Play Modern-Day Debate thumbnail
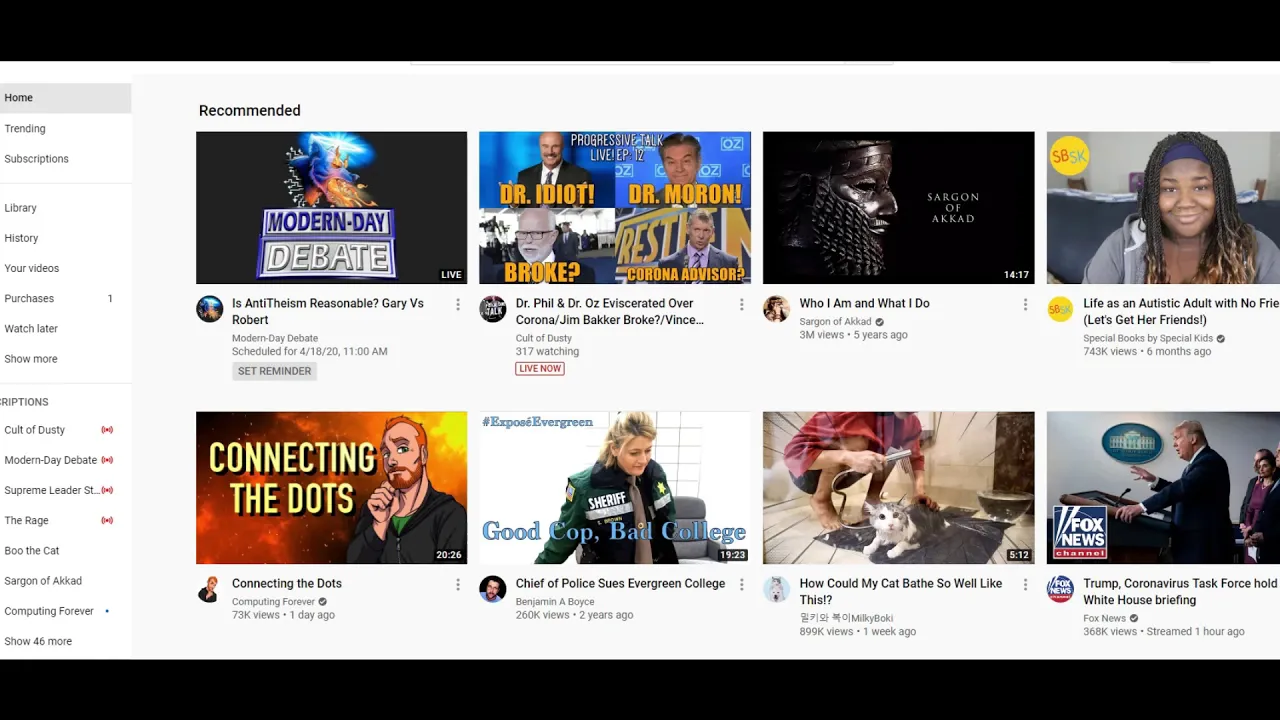1280x720 pixels. point(331,208)
